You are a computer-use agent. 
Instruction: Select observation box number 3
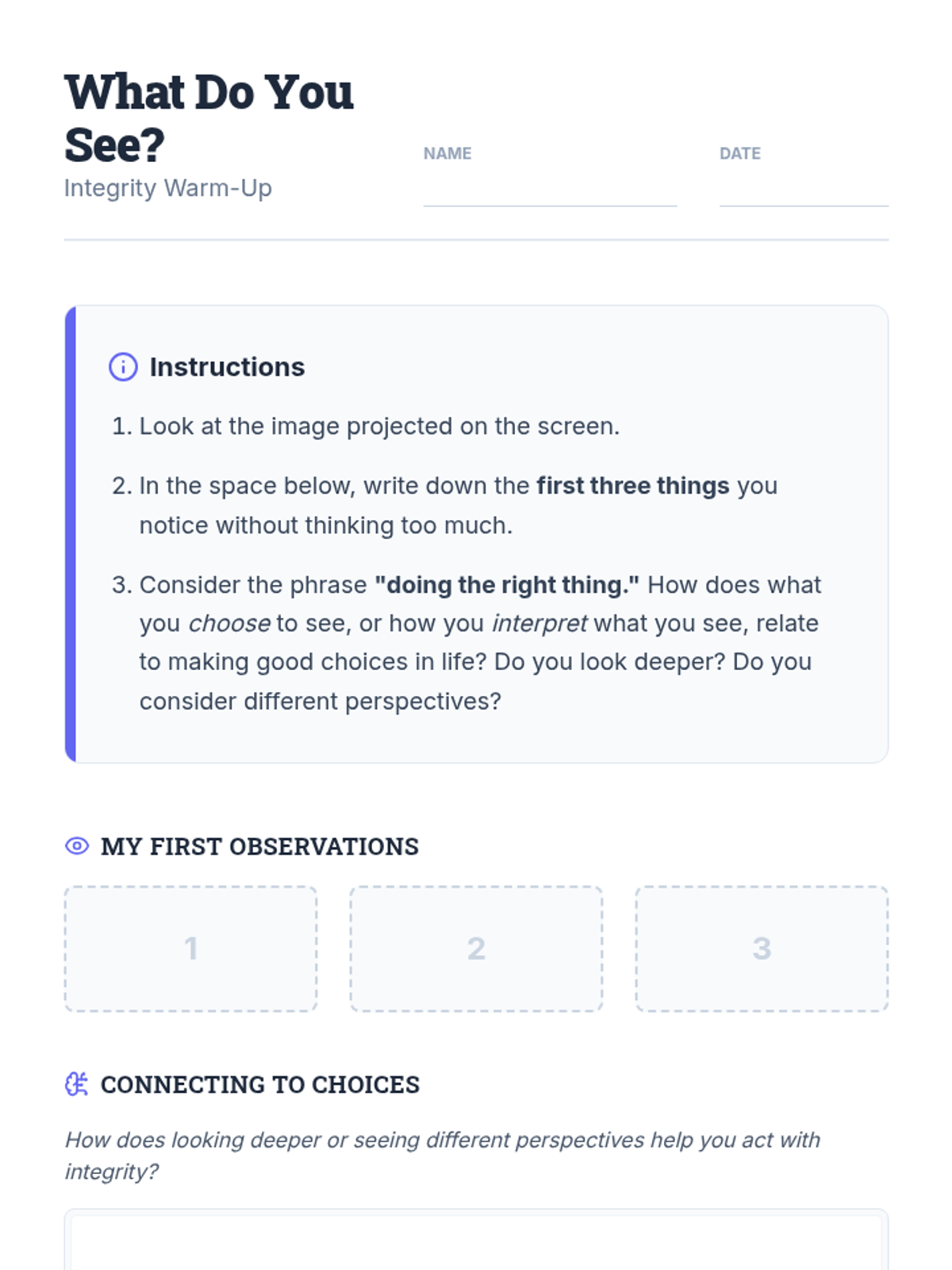pos(762,949)
